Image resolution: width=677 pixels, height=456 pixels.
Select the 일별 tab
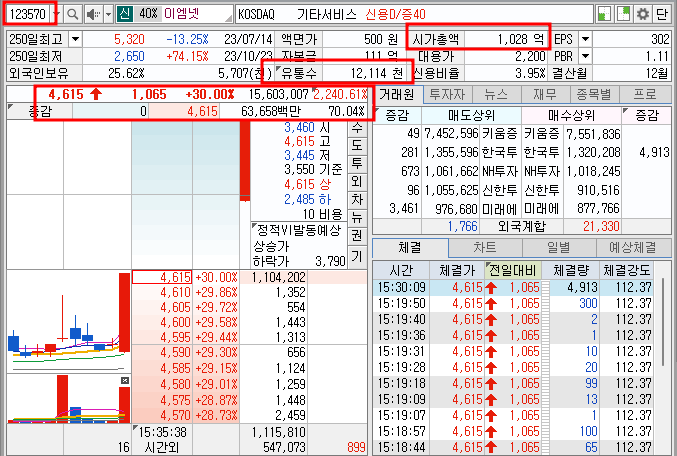[559, 247]
